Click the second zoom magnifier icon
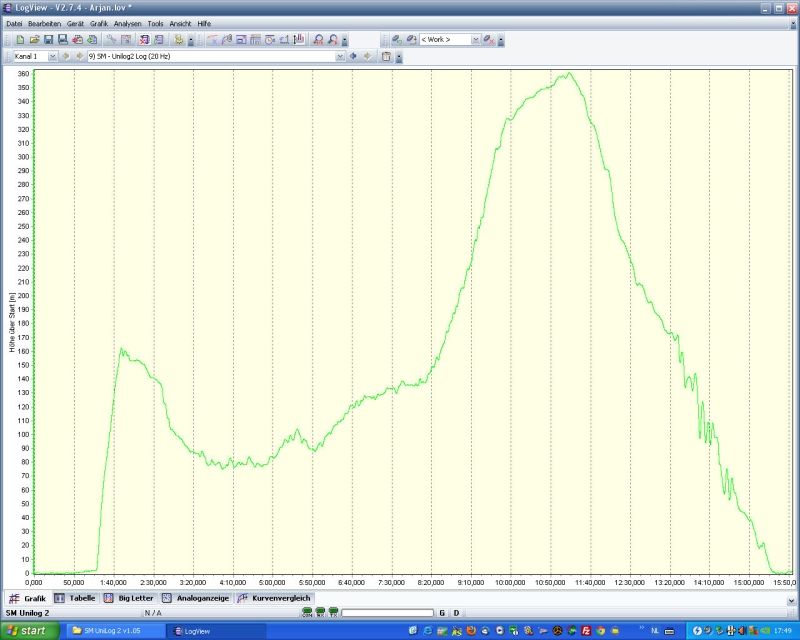Image resolution: width=800 pixels, height=640 pixels. pyautogui.click(x=333, y=40)
